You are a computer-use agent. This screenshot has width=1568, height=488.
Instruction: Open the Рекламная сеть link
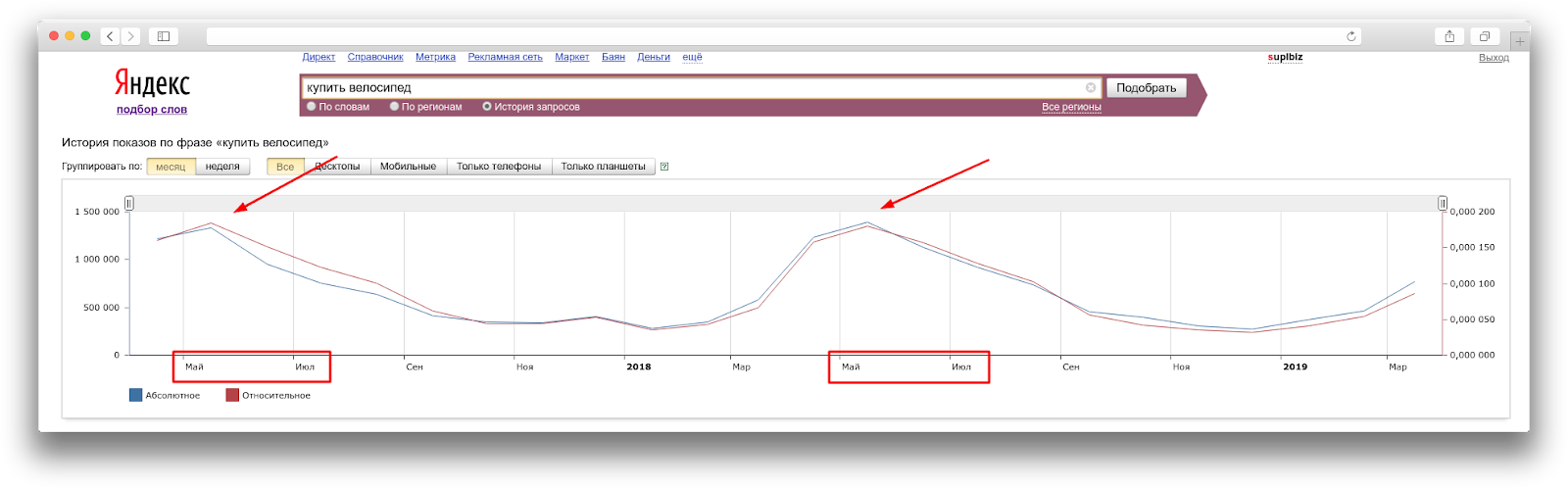point(505,57)
